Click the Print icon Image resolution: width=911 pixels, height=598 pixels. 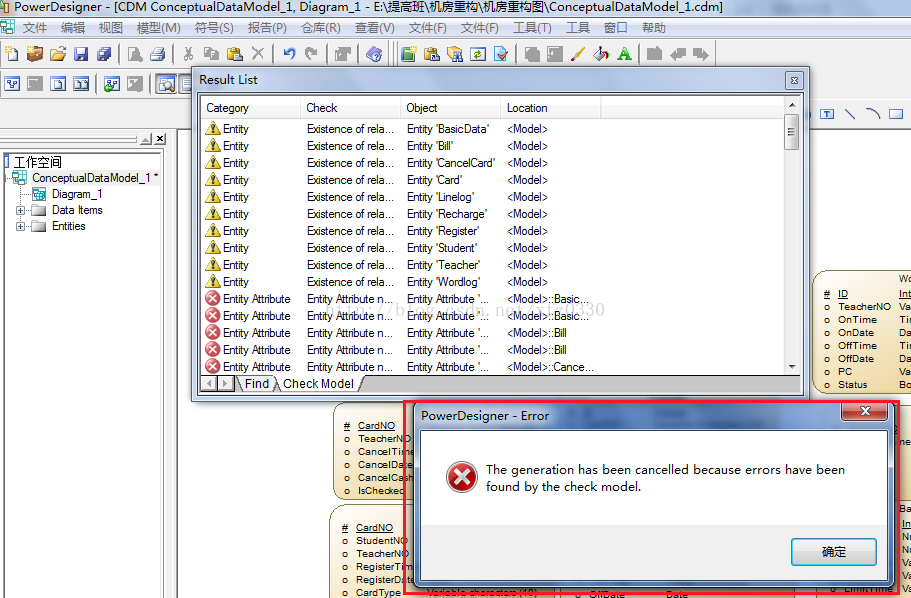[157, 54]
